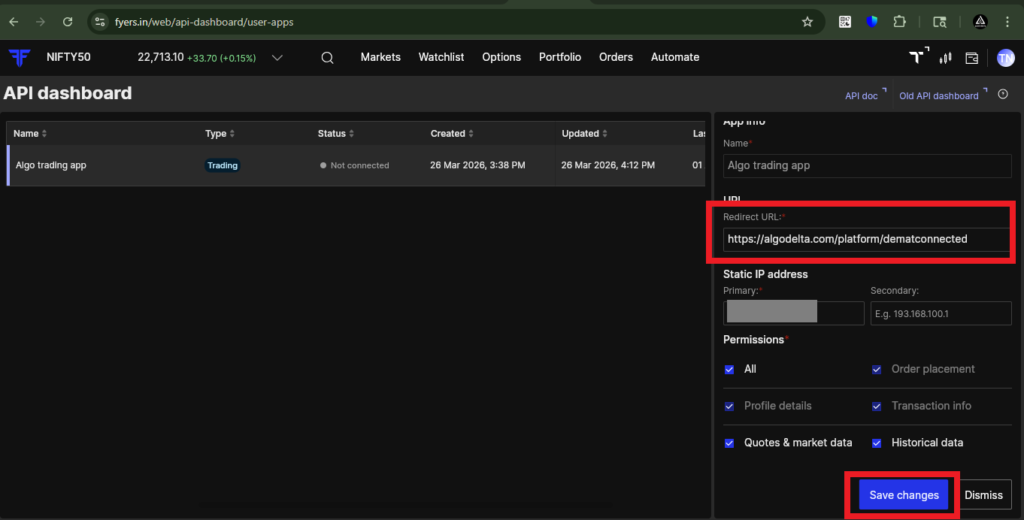Open the API doc link
The height and width of the screenshot is (520, 1024).
(862, 96)
